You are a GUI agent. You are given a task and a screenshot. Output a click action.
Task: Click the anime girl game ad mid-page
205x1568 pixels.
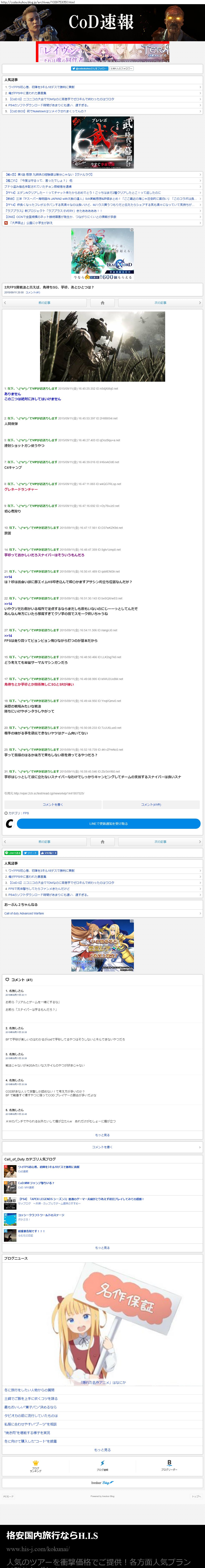tap(103, 945)
